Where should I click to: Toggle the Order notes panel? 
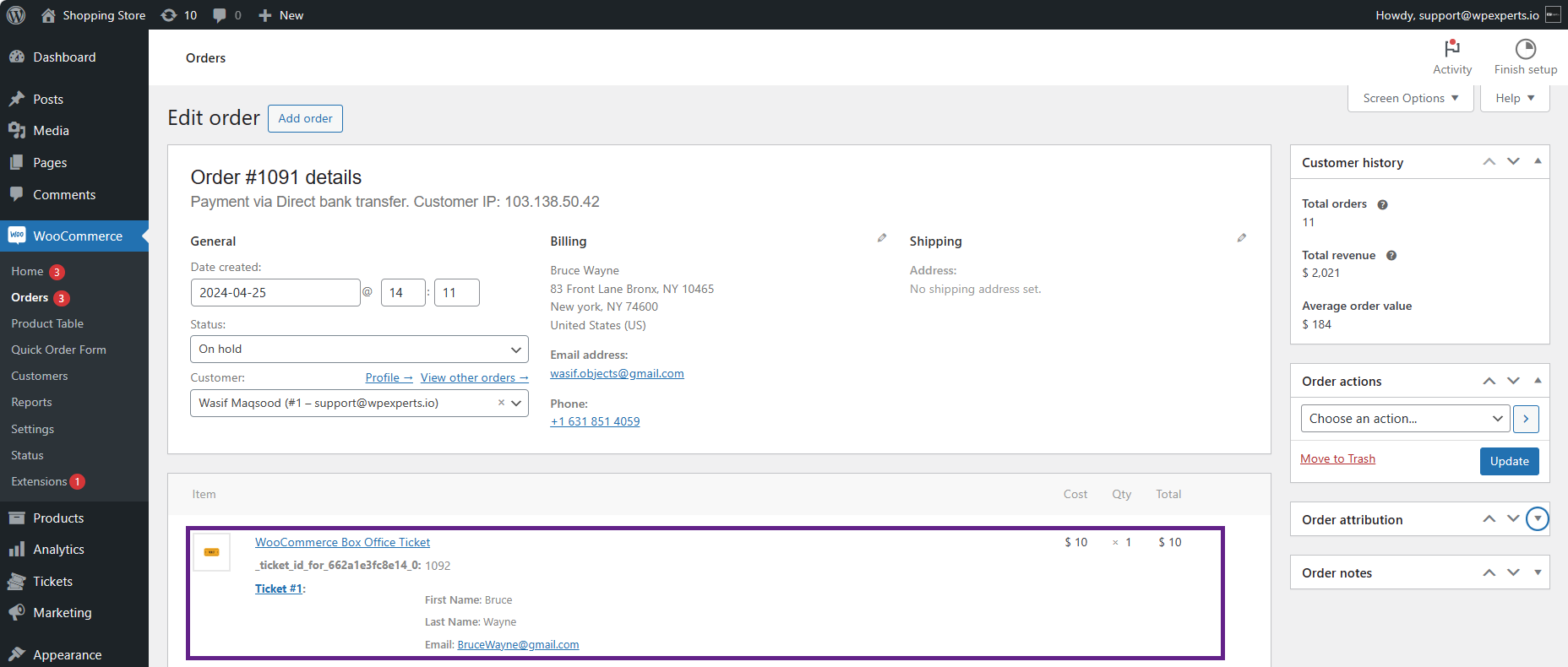(x=1538, y=572)
